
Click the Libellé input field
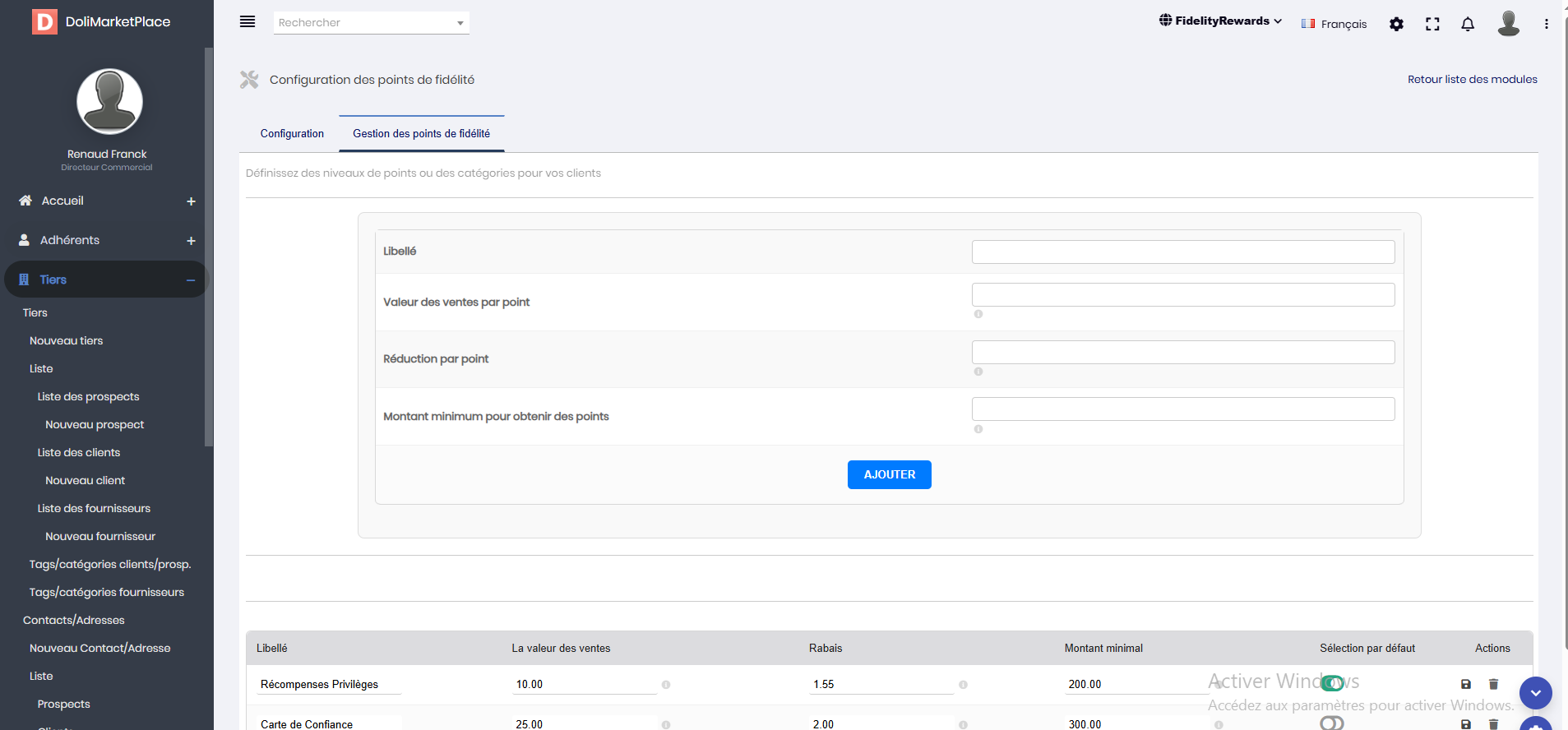1182,252
